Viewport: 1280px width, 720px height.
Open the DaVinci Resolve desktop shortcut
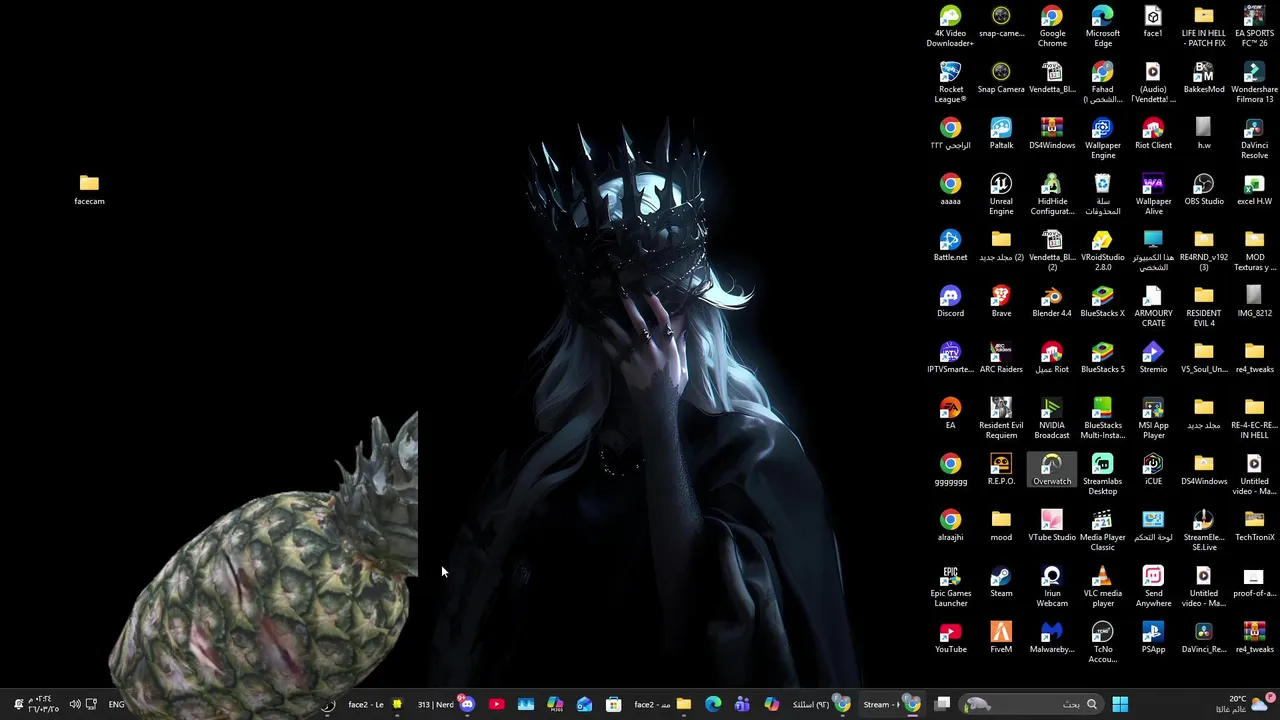(1254, 138)
